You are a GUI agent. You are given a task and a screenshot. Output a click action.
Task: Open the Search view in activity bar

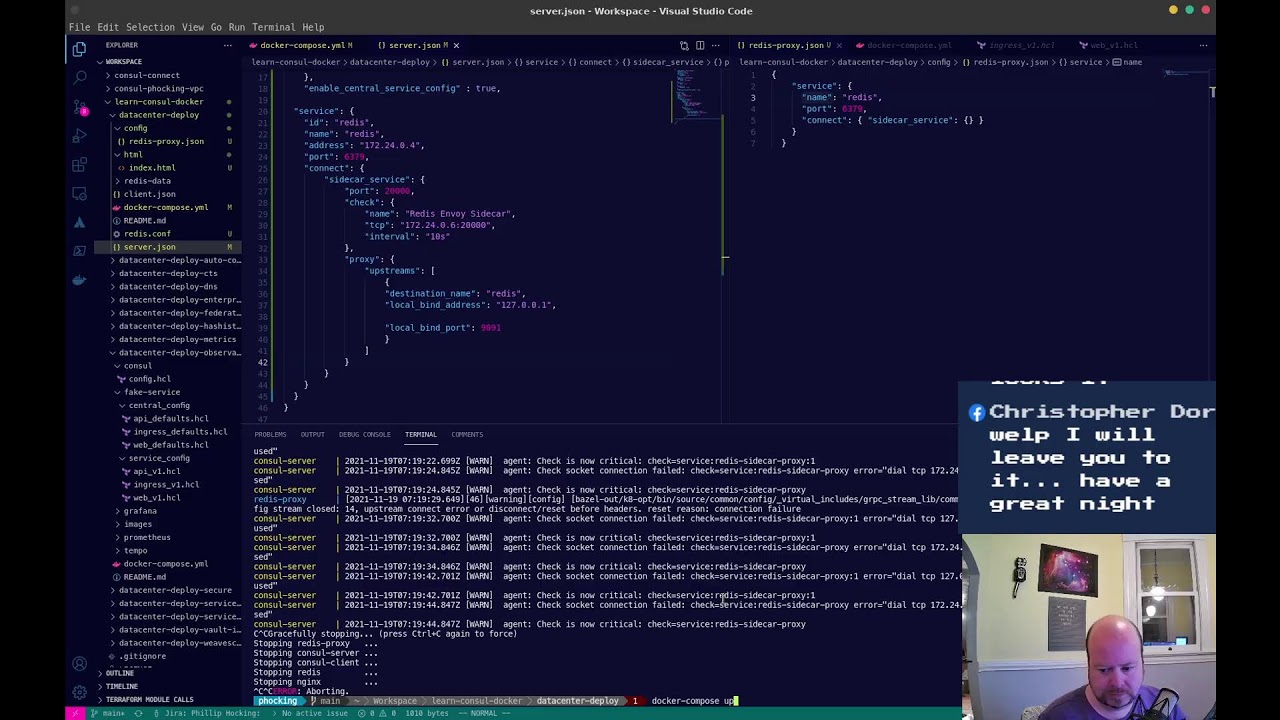click(79, 77)
